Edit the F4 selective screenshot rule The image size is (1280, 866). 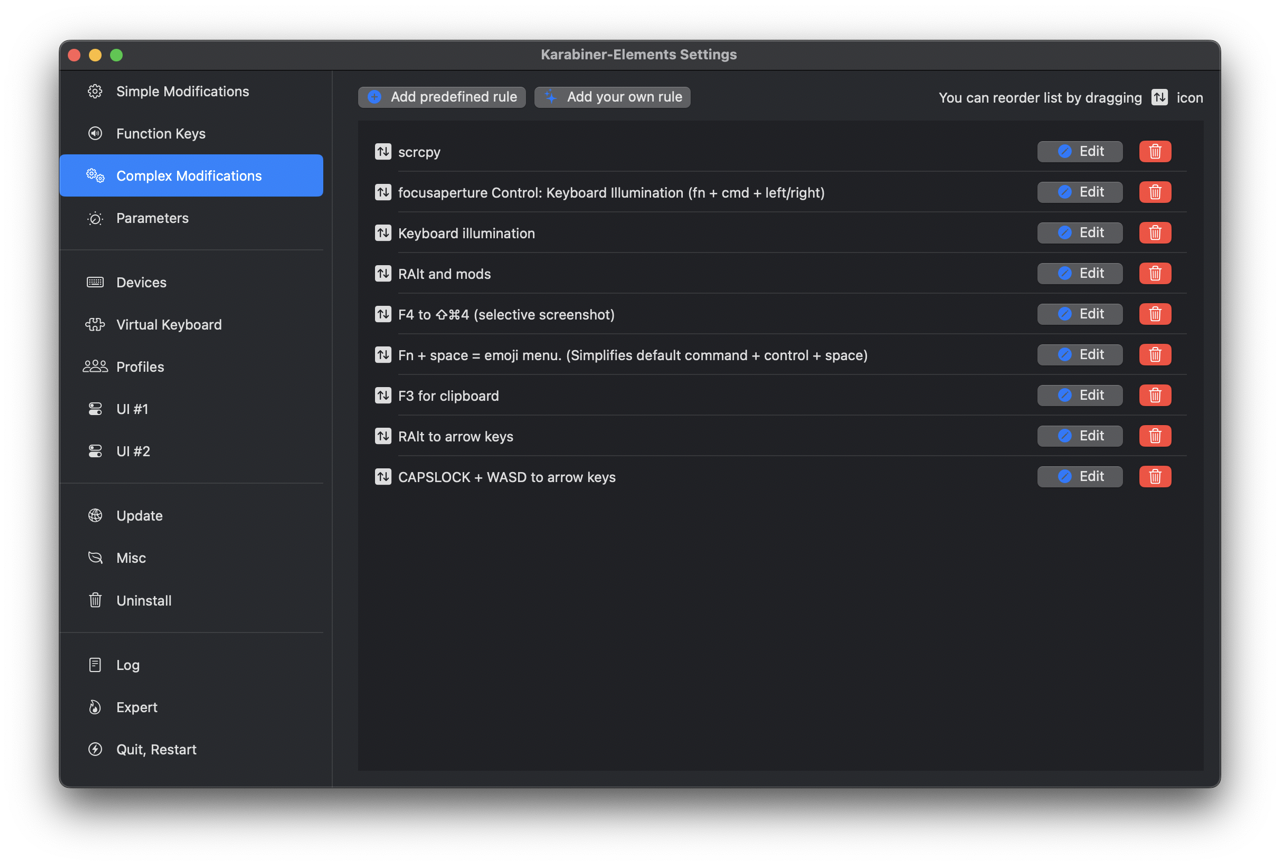[x=1080, y=314]
